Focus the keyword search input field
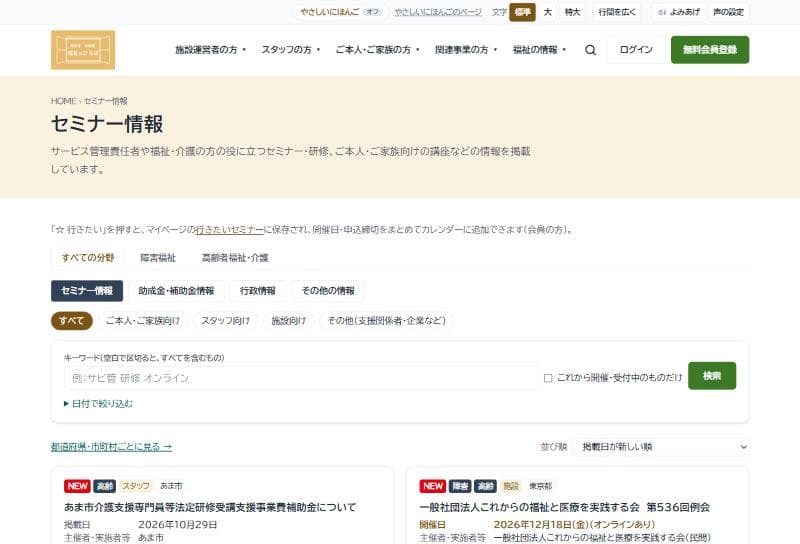800x544 pixels. (x=301, y=378)
